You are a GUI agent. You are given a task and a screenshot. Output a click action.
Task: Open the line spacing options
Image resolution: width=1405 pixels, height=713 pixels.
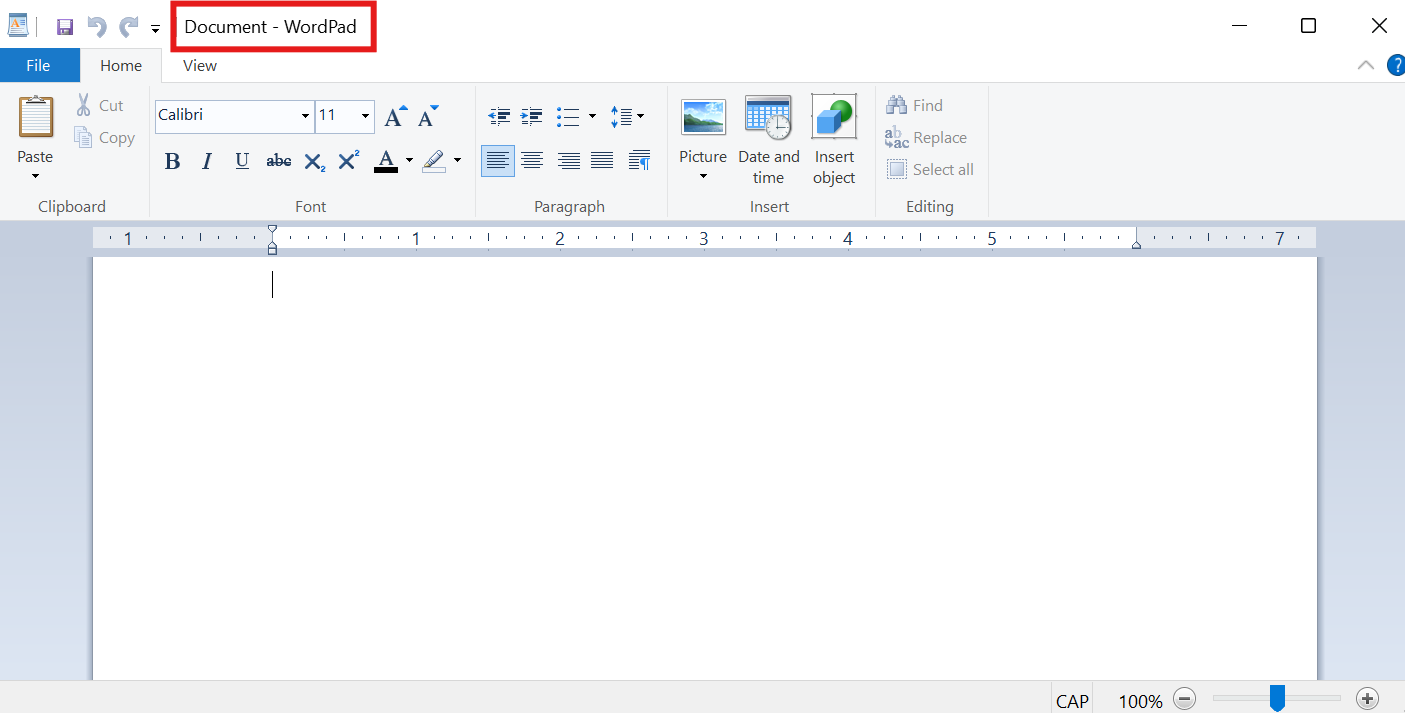627,117
